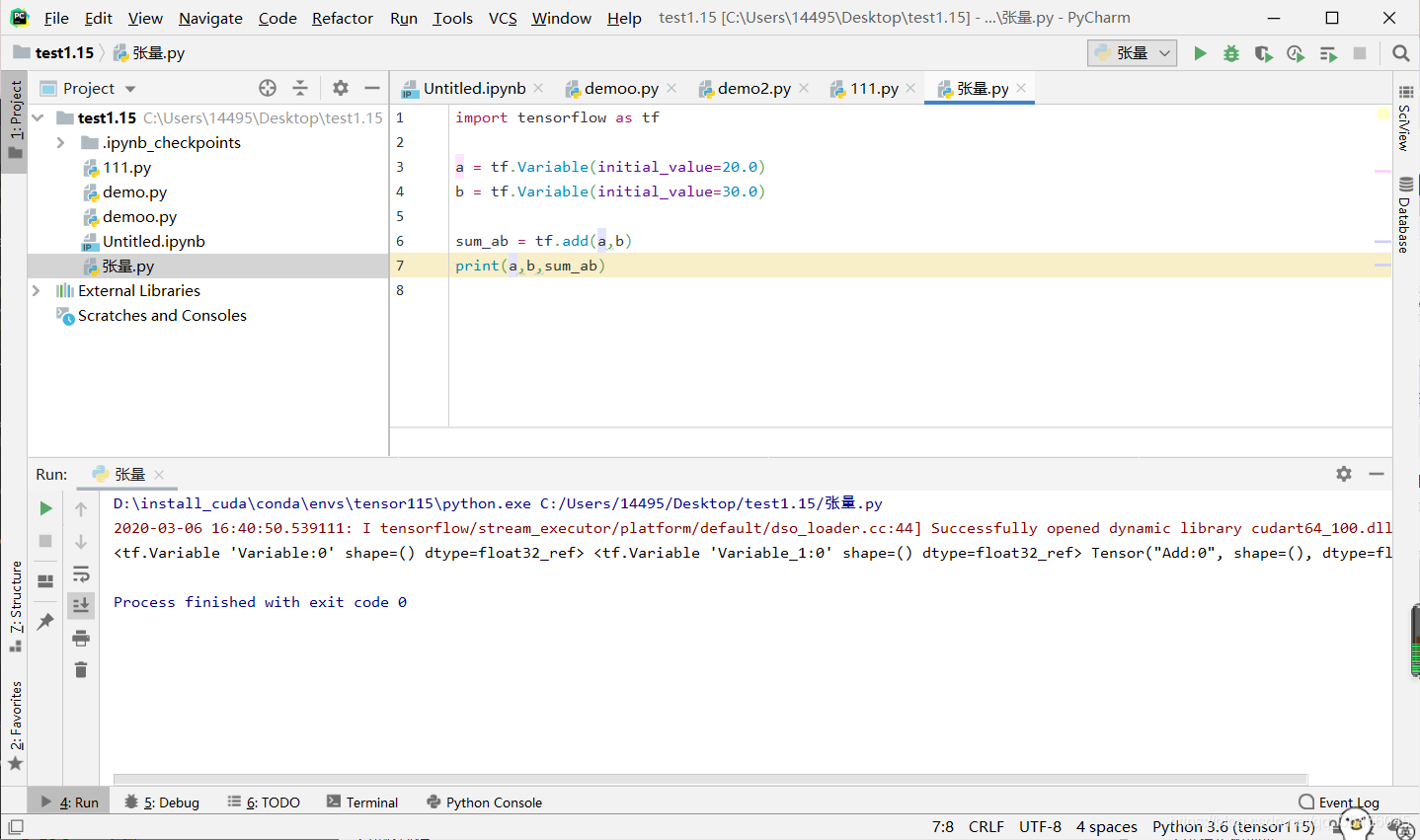Launch the profiler run icon

[1296, 53]
